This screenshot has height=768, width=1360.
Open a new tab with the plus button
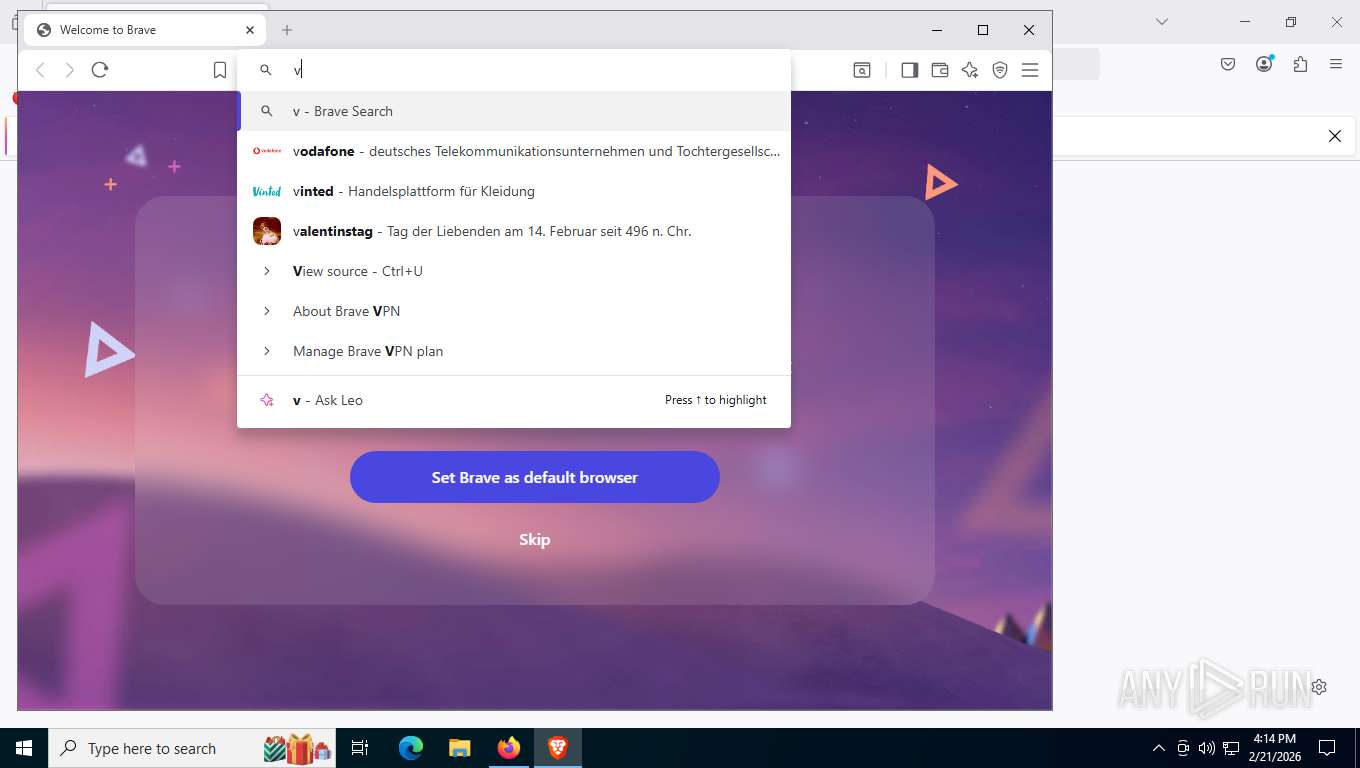(287, 30)
